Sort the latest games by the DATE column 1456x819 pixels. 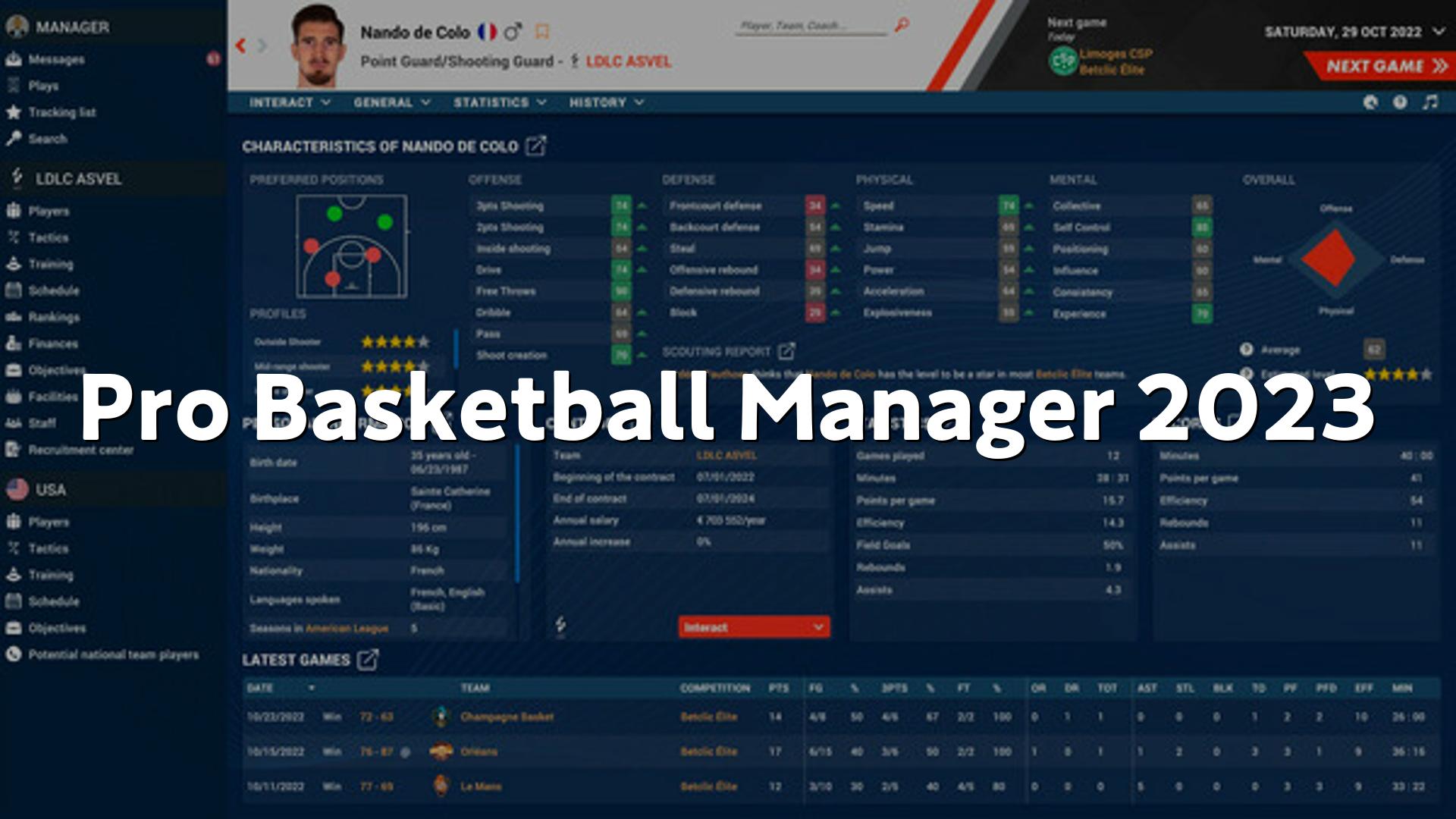pyautogui.click(x=260, y=688)
